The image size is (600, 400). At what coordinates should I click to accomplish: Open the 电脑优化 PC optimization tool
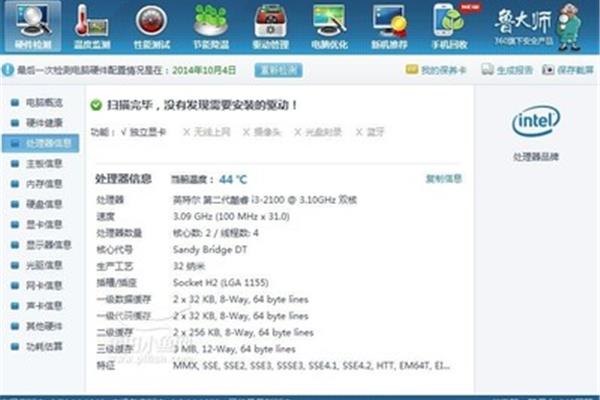[329, 26]
